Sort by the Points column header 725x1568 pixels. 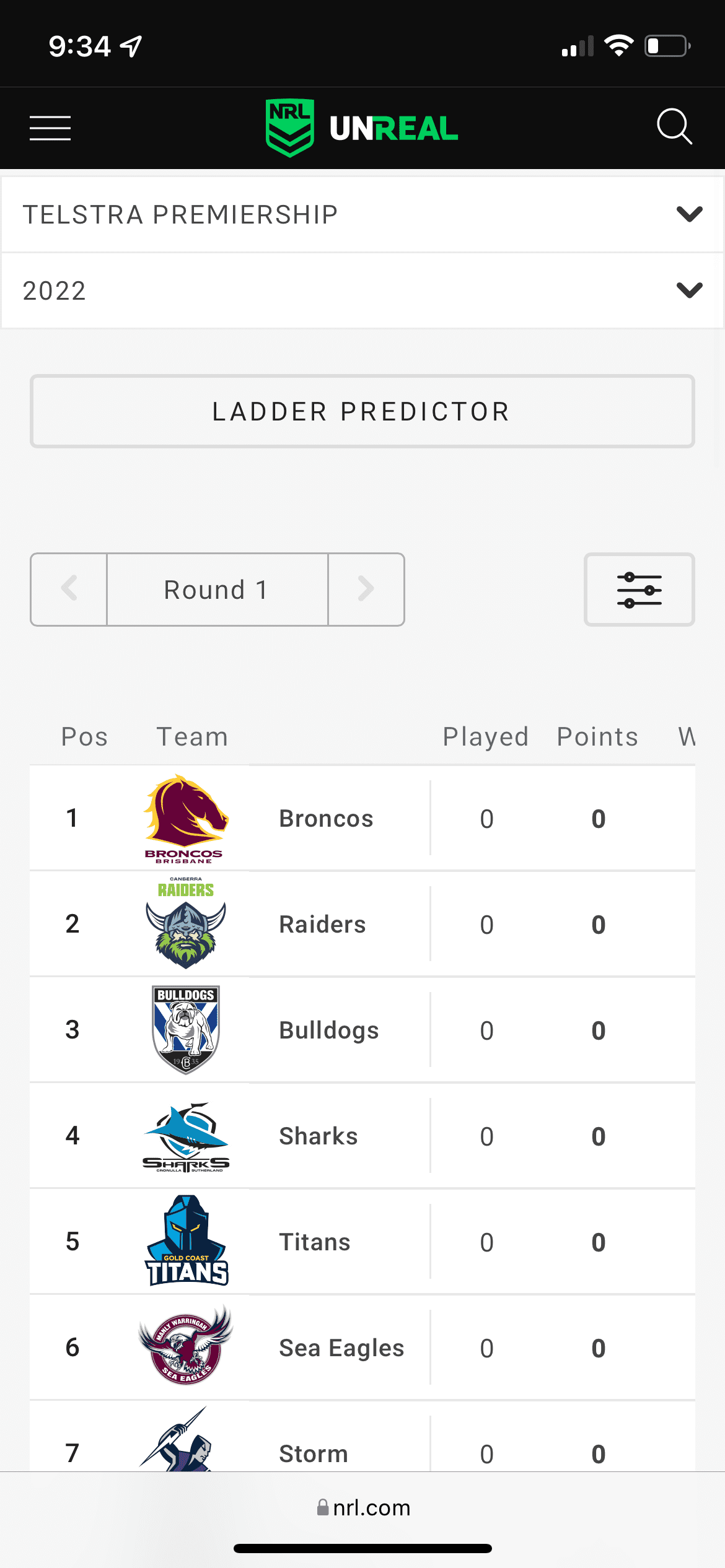[x=597, y=737]
